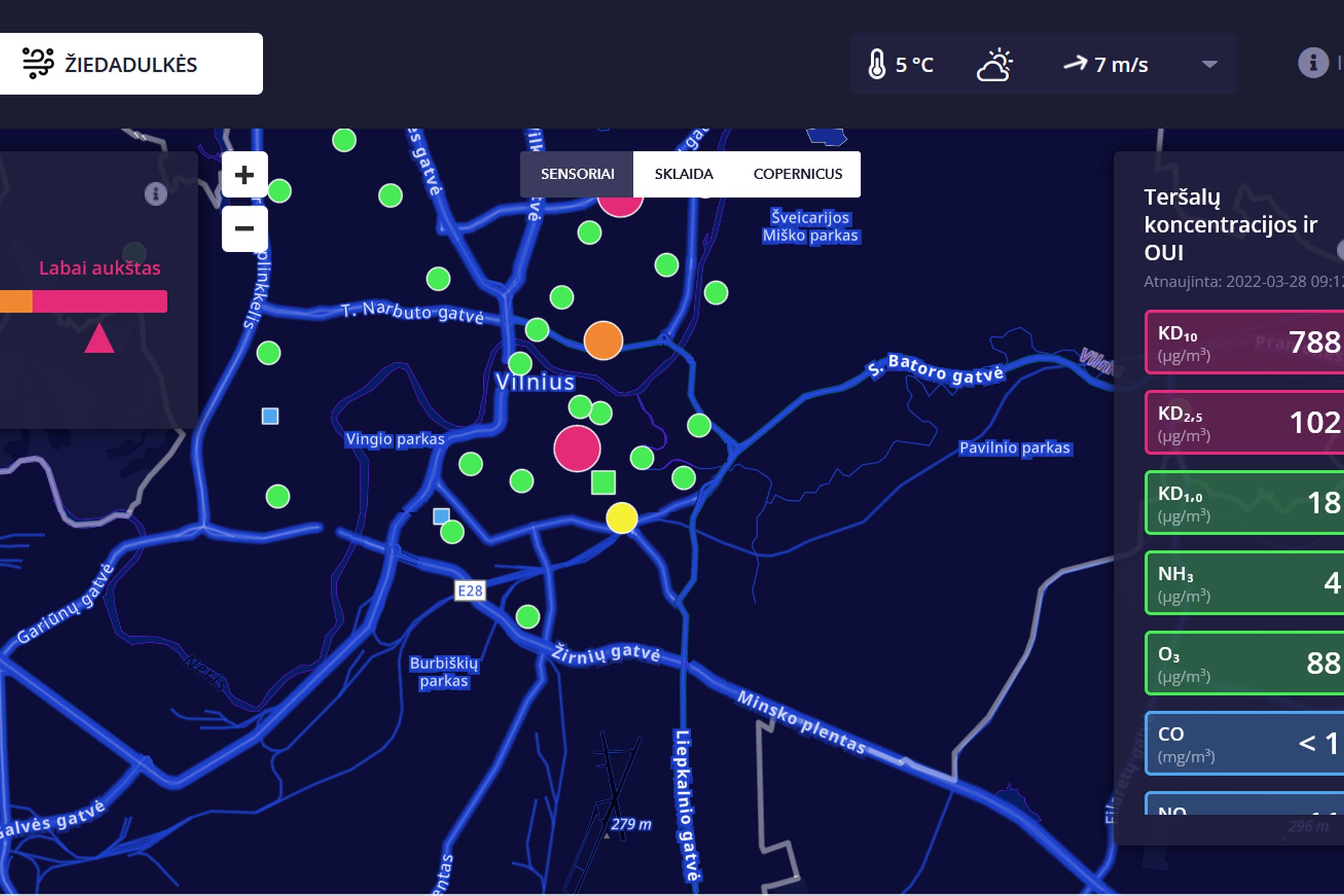Viewport: 1344px width, 896px height.
Task: Open the Žiedadulkės pollen button
Action: (x=130, y=64)
